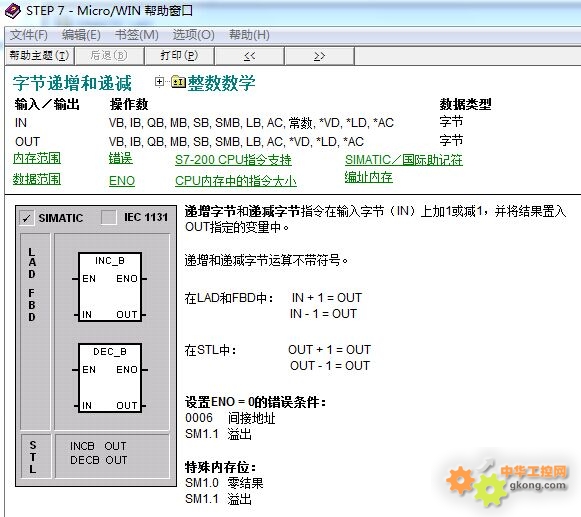Image resolution: width=581 pixels, height=517 pixels.
Task: Toggle the SIMATIC checkbox
Action: pyautogui.click(x=27, y=218)
